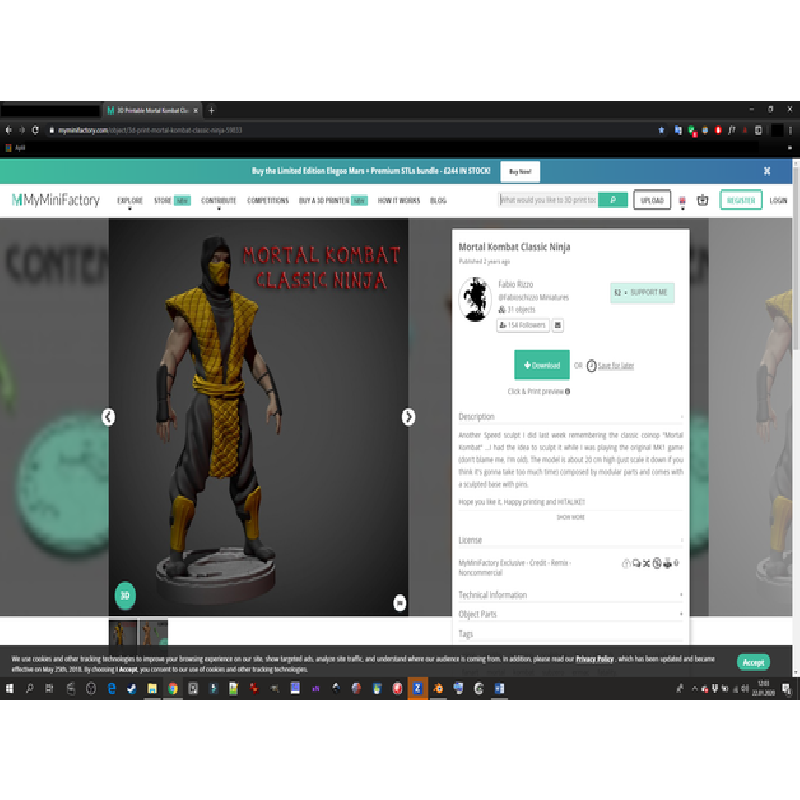Expand the Object Parts section
Image resolution: width=800 pixels, height=800 pixels.
[x=570, y=614]
